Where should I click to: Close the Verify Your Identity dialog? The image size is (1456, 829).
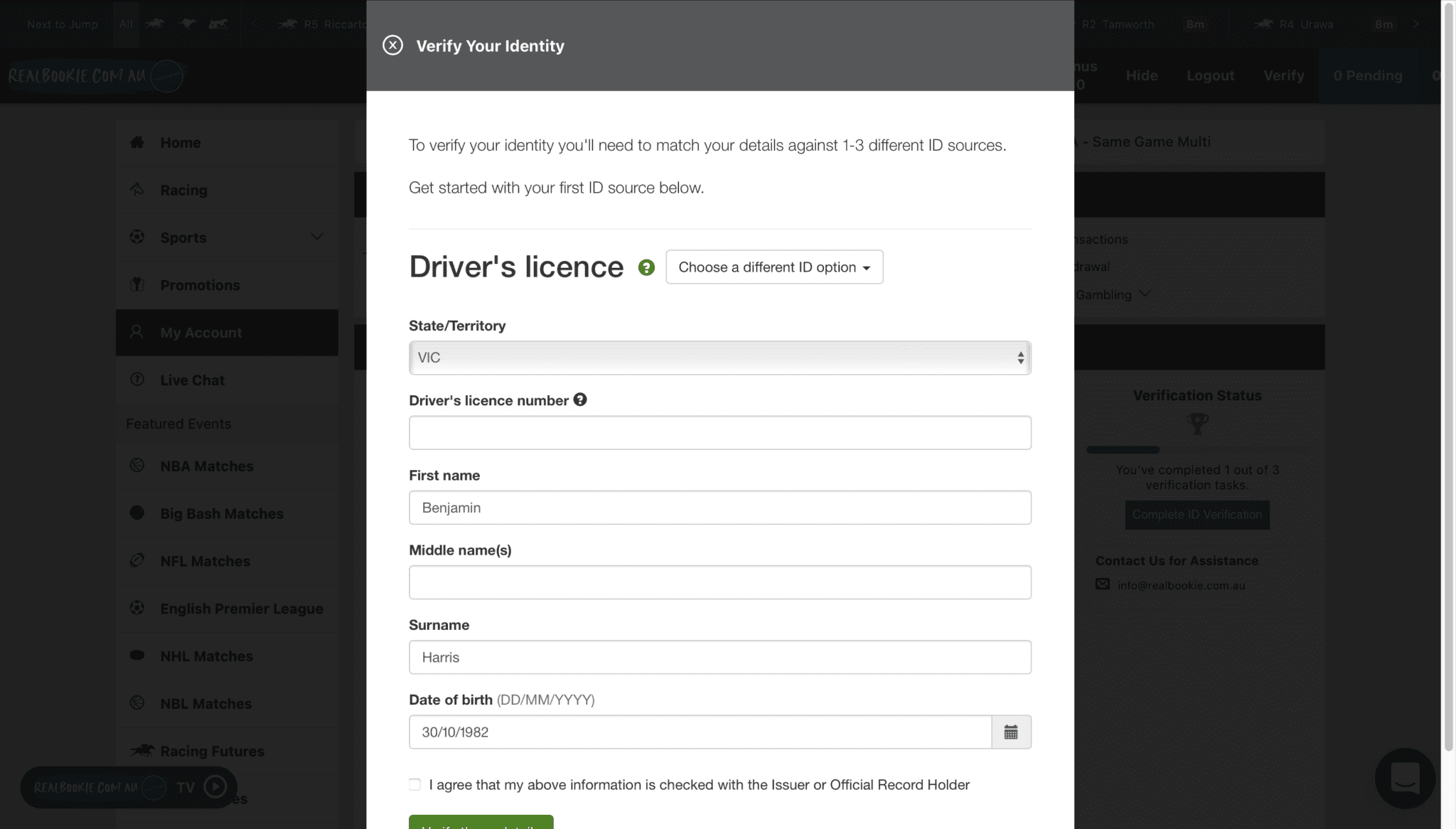pos(392,46)
